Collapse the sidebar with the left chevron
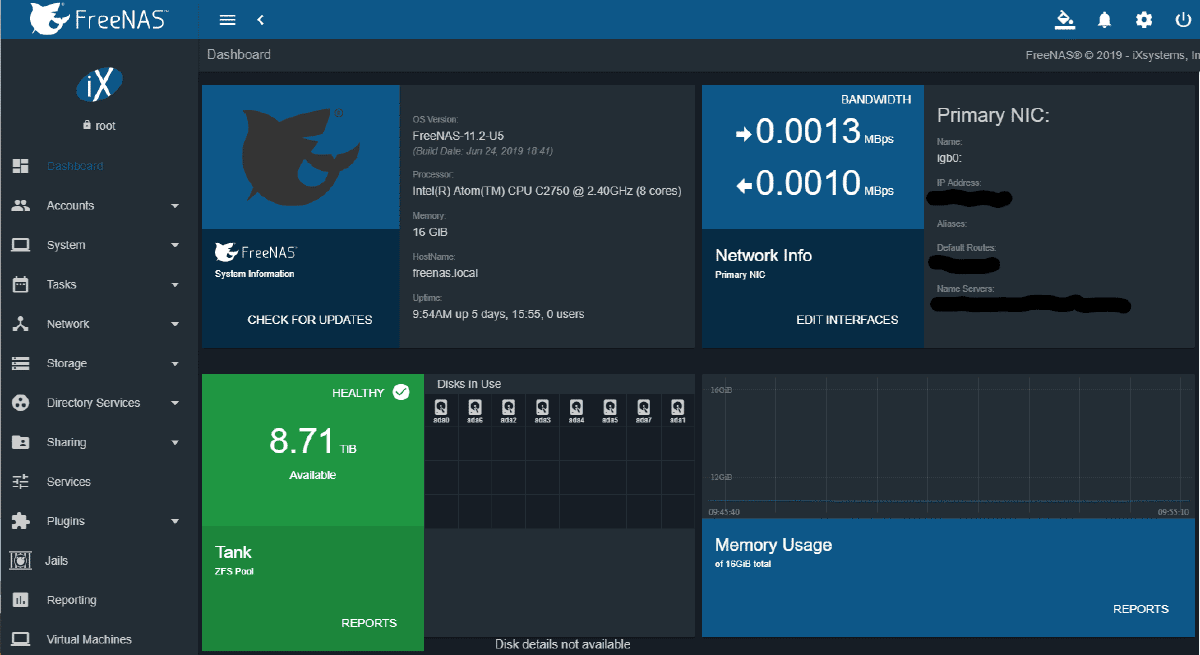Image resolution: width=1200 pixels, height=655 pixels. pos(259,19)
